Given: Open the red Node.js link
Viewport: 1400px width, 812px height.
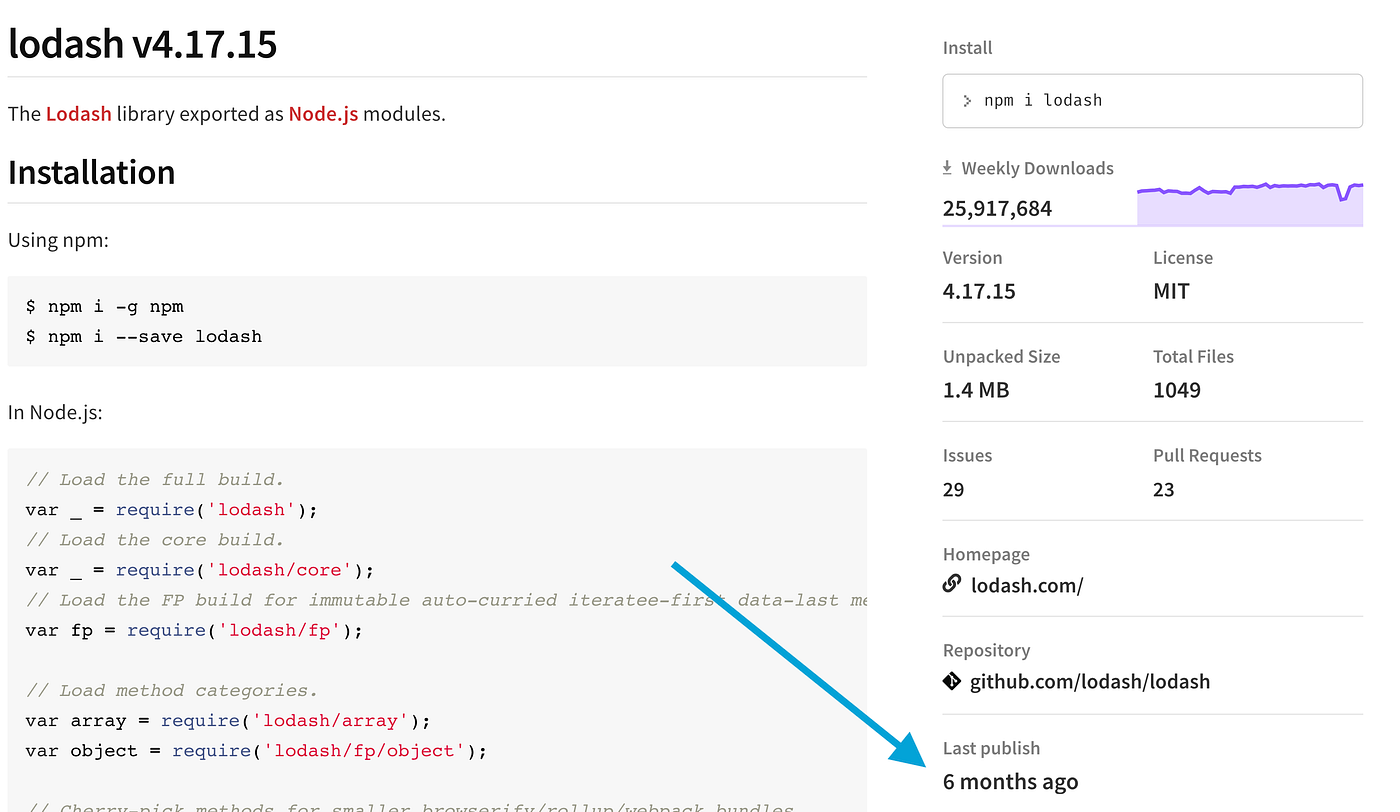Looking at the screenshot, I should click(323, 114).
